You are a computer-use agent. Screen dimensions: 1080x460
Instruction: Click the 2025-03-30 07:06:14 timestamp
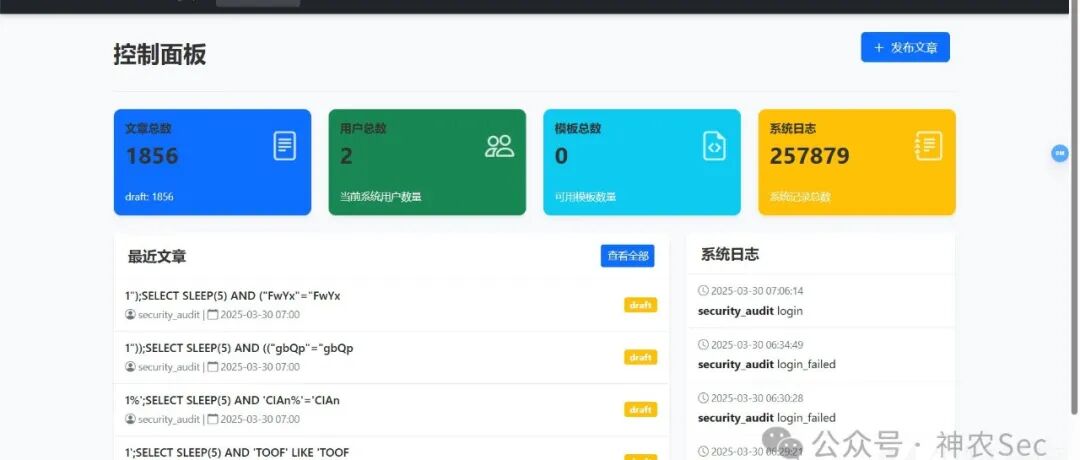click(x=757, y=291)
